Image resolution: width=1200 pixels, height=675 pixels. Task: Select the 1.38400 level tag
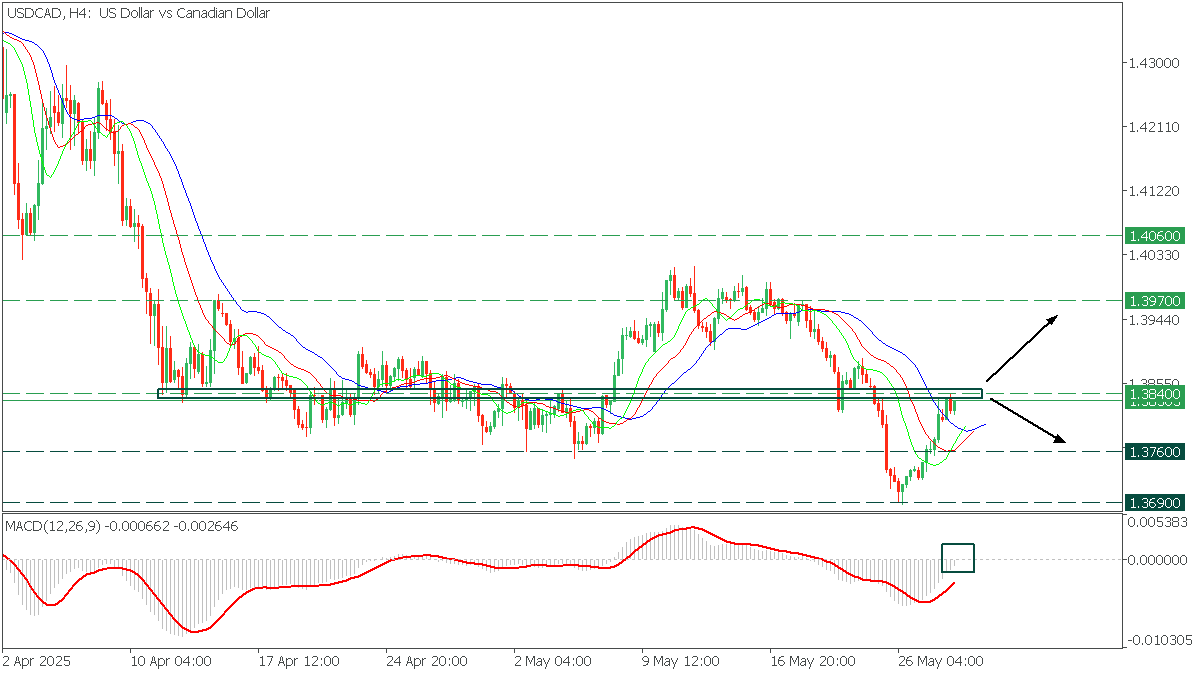[1155, 395]
